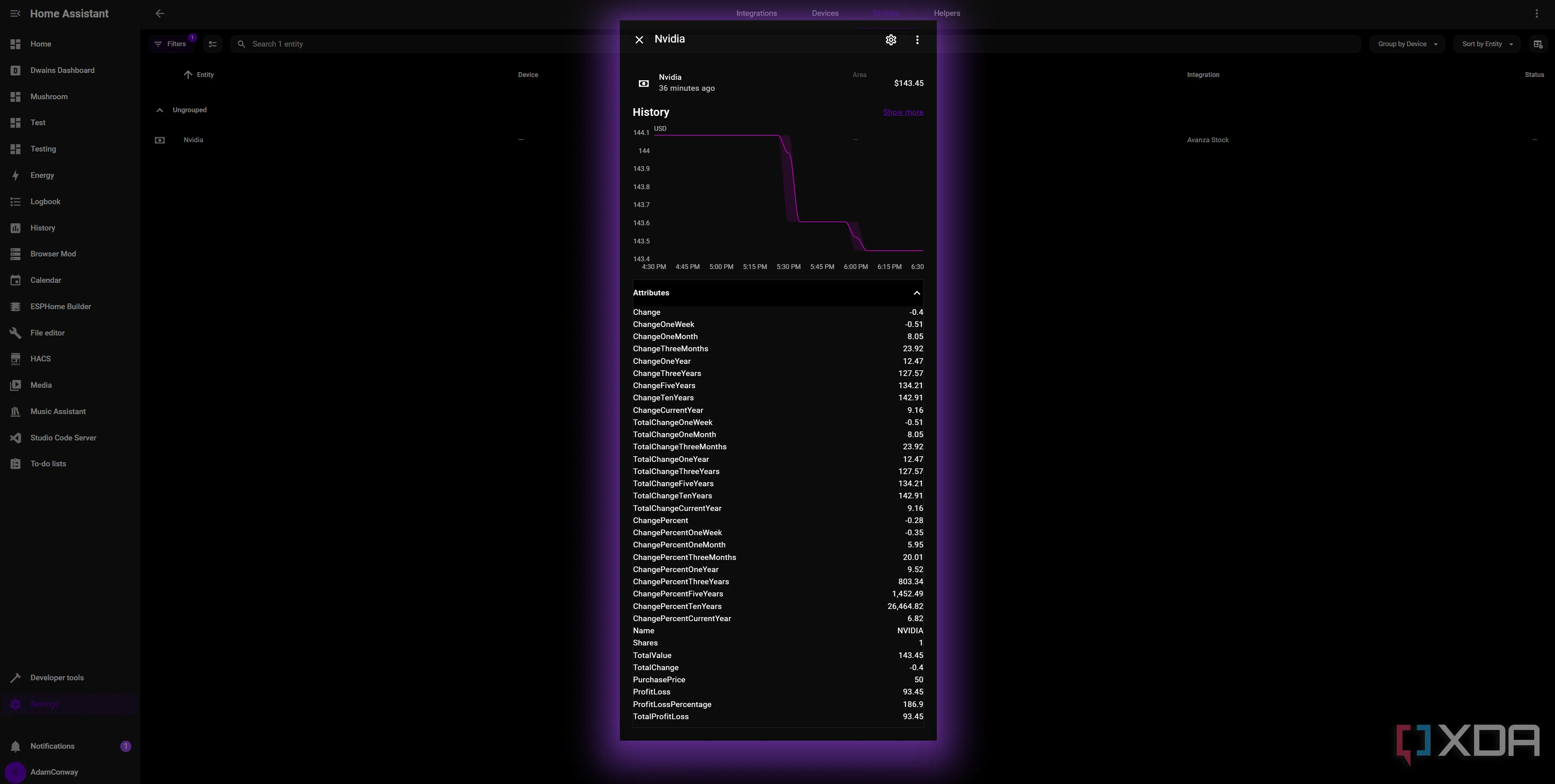Sort by the Status column header
Viewport: 1555px width, 784px height.
[1534, 75]
